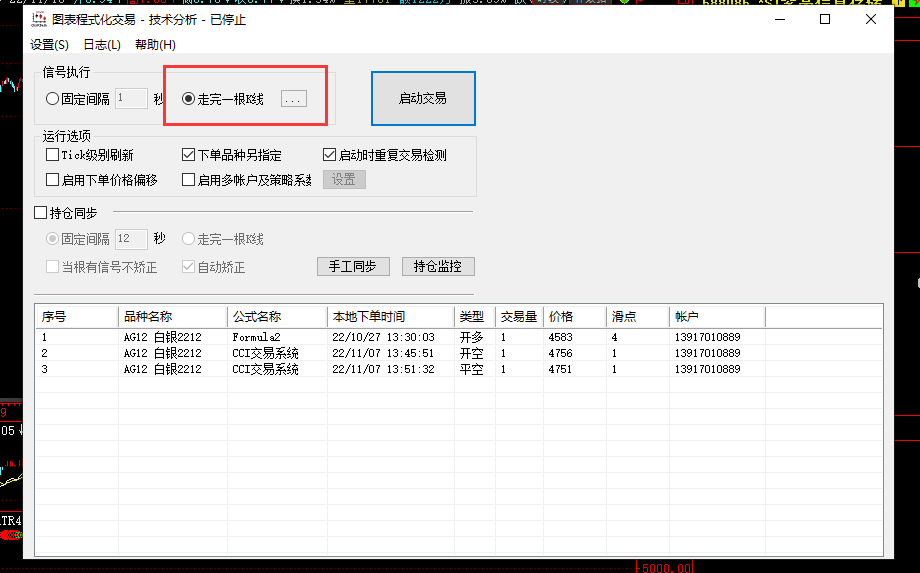Uncheck 下单品种另指定 option
920x573 pixels.
coord(188,155)
